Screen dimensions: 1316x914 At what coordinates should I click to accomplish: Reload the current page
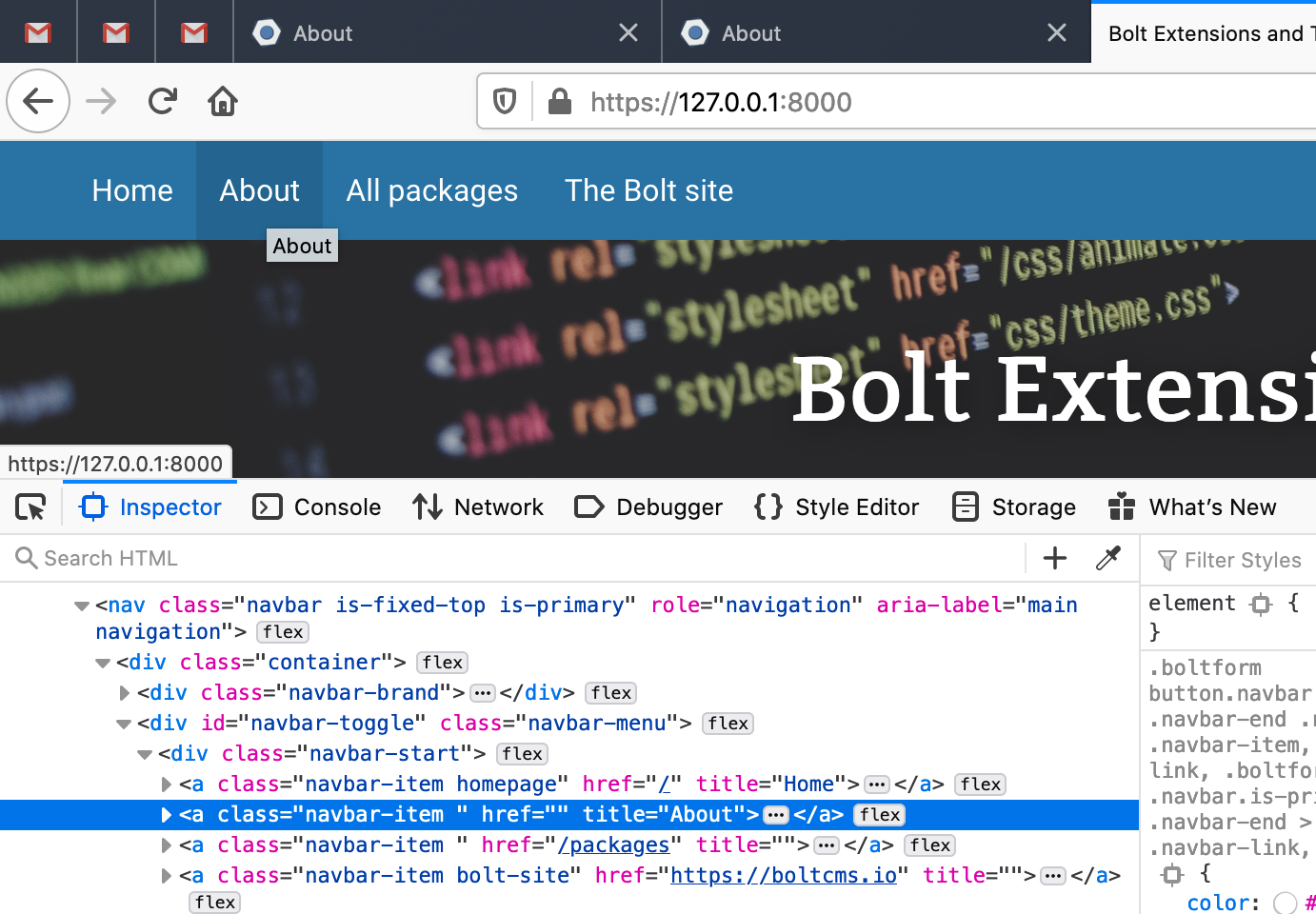(x=163, y=101)
